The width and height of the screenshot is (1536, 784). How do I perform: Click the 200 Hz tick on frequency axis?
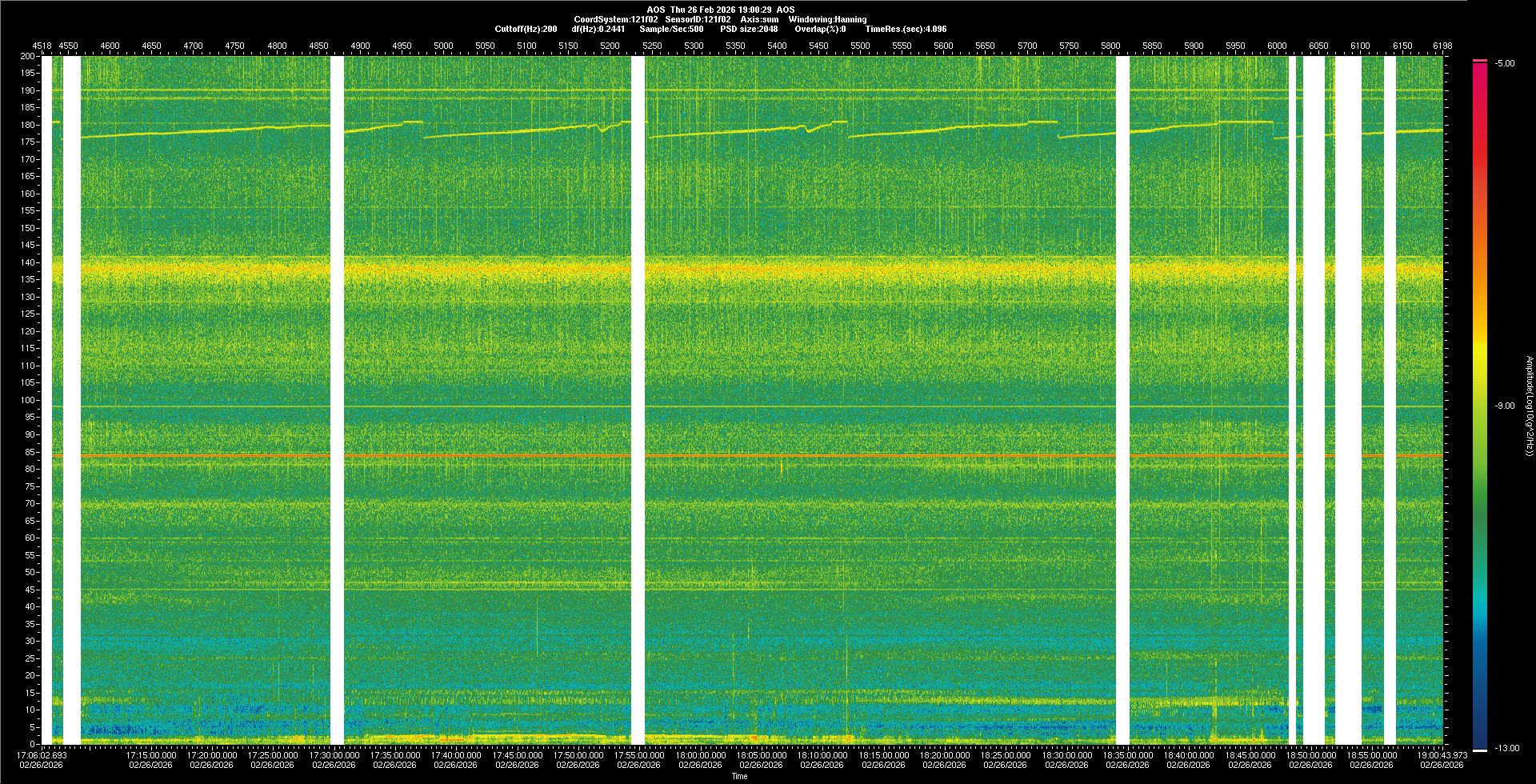pos(28,57)
